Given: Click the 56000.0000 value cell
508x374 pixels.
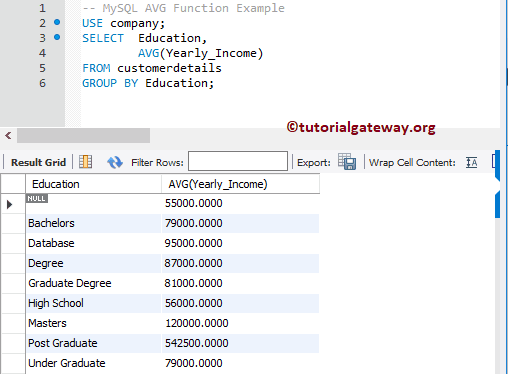Looking at the screenshot, I should [x=240, y=303].
